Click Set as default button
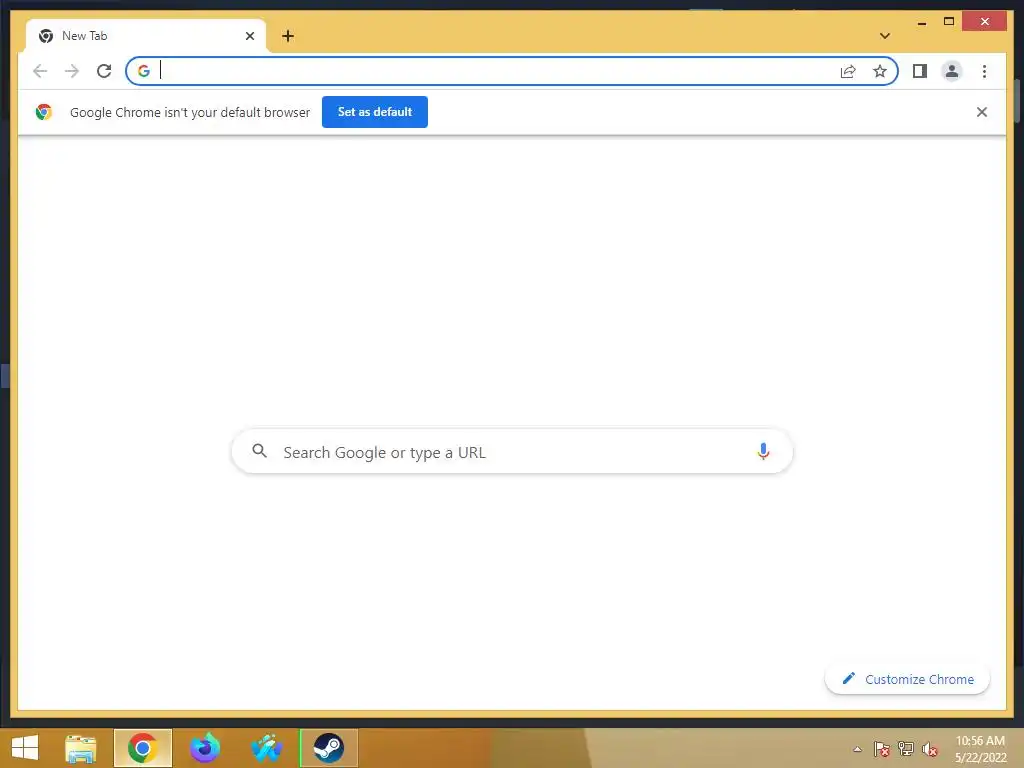Viewport: 1024px width, 768px height. 375,112
